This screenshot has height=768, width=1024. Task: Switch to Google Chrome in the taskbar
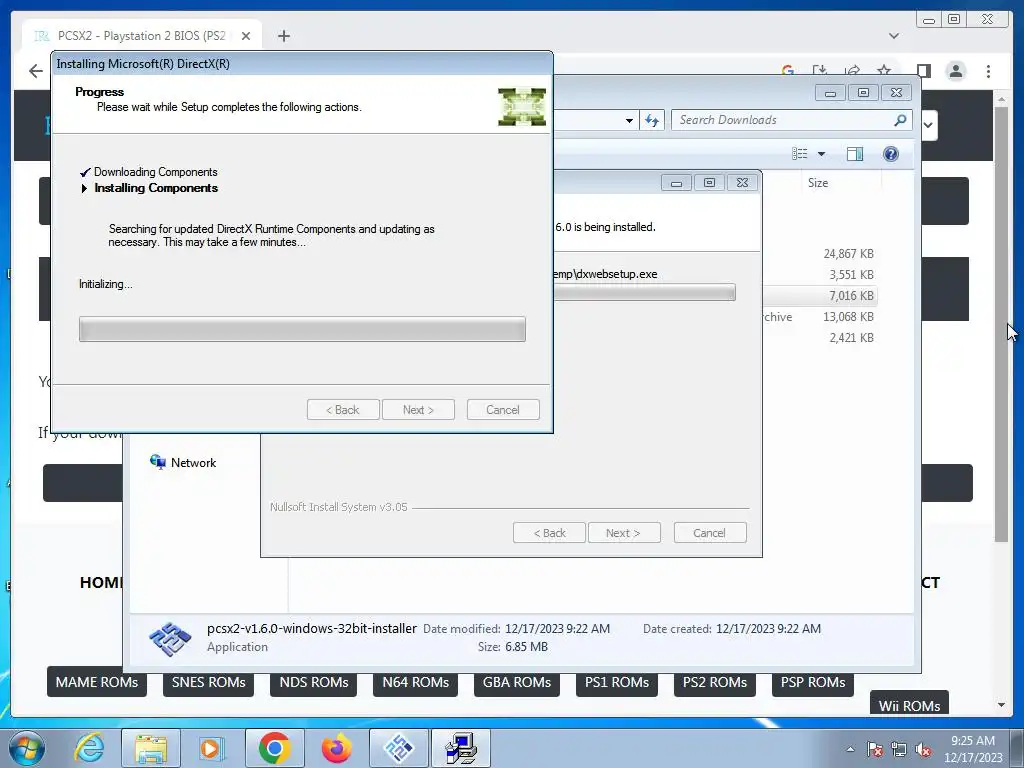274,748
